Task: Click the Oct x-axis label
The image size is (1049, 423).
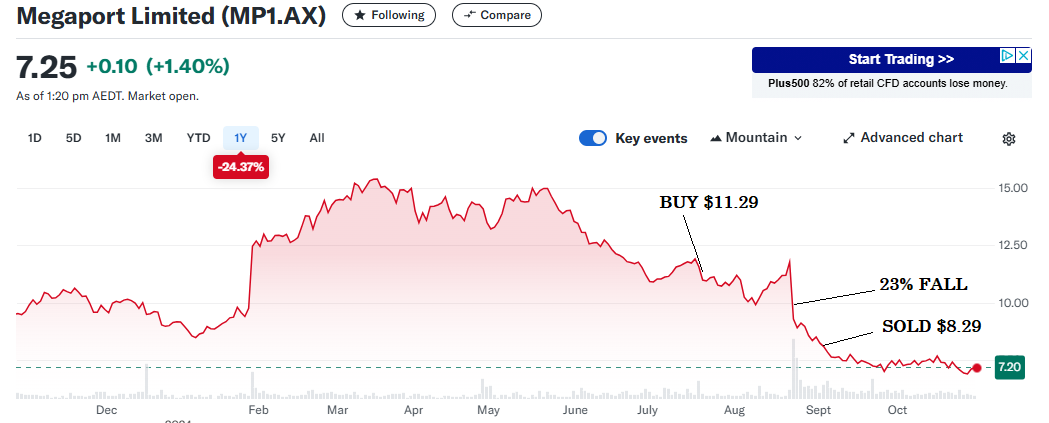Action: point(897,410)
